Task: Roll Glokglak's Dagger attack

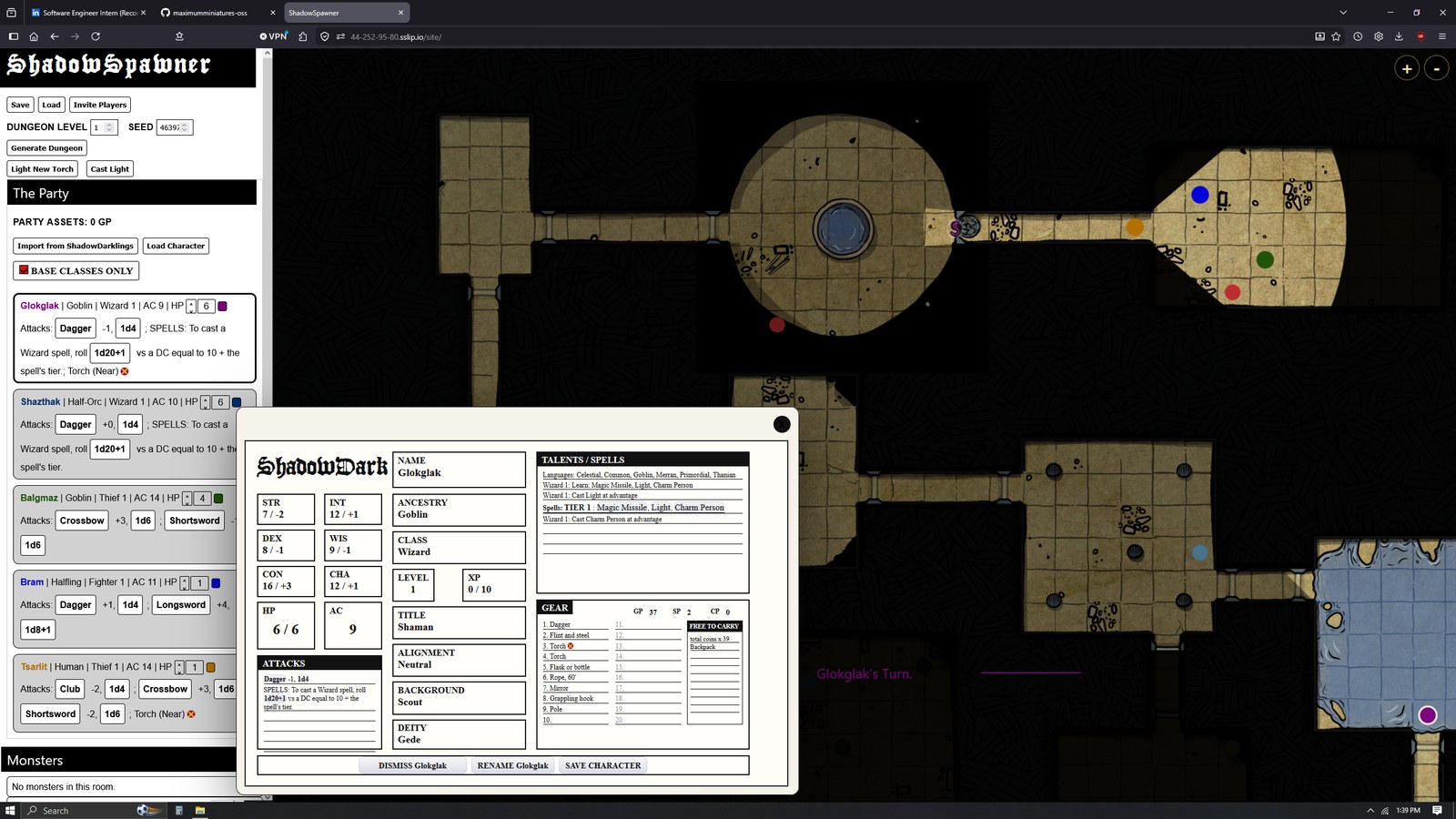Action: pyautogui.click(x=76, y=329)
